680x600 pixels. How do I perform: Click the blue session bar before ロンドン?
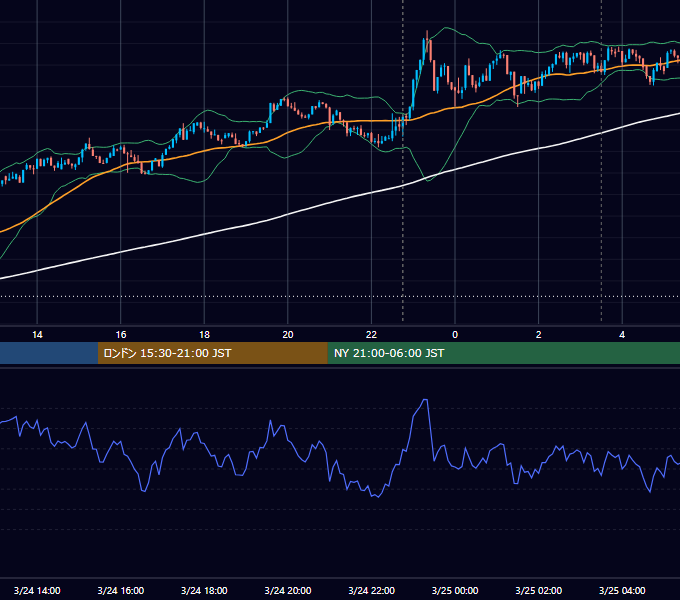tap(49, 353)
